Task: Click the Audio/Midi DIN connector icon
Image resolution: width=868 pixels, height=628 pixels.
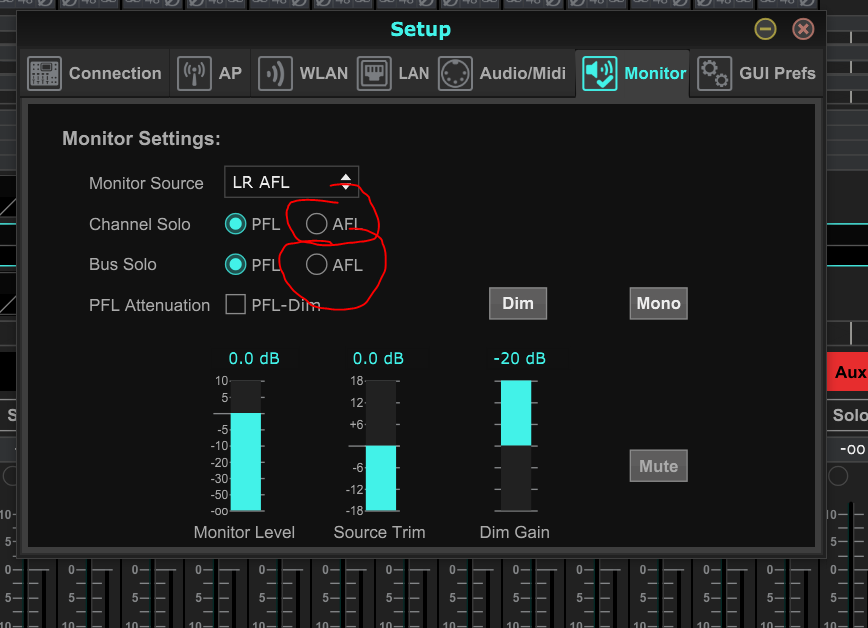Action: 455,73
